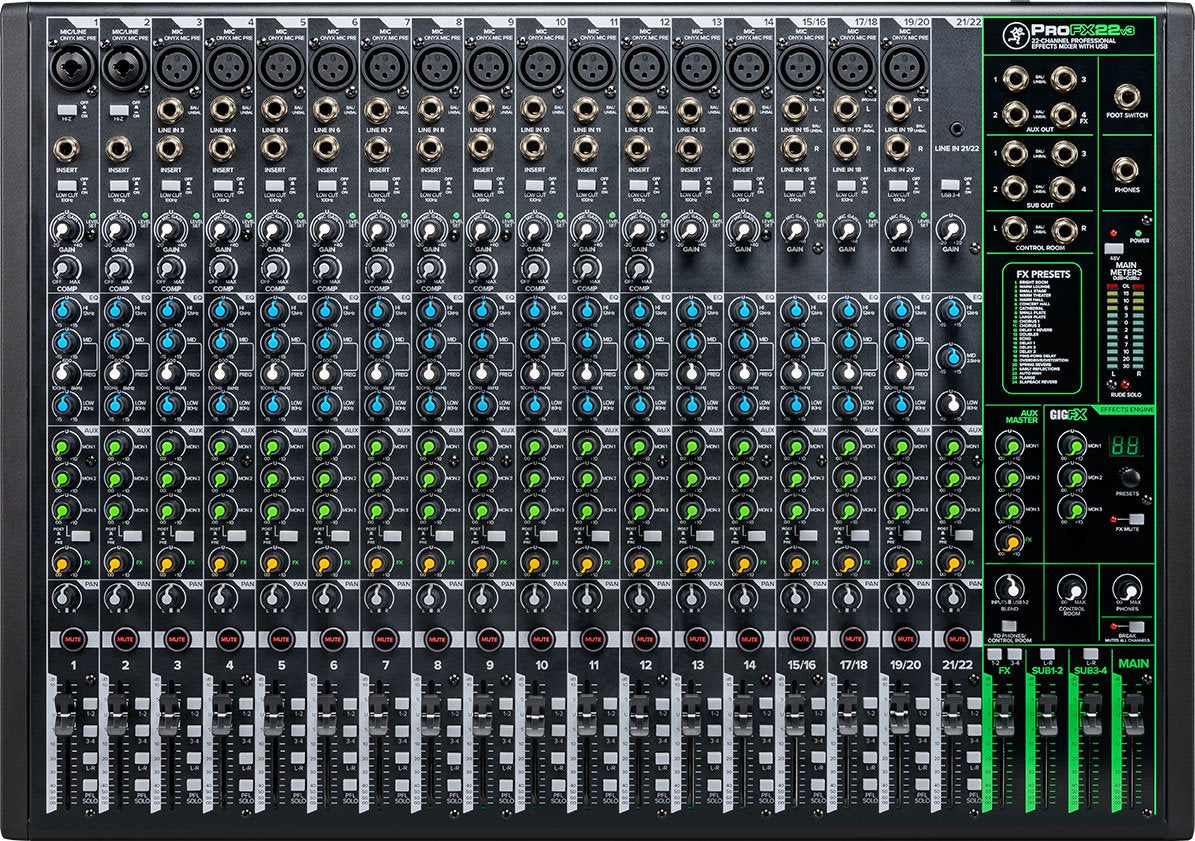Click the Inputs/USB BLEND knob
Screen dimensions: 1195x841
(1011, 587)
